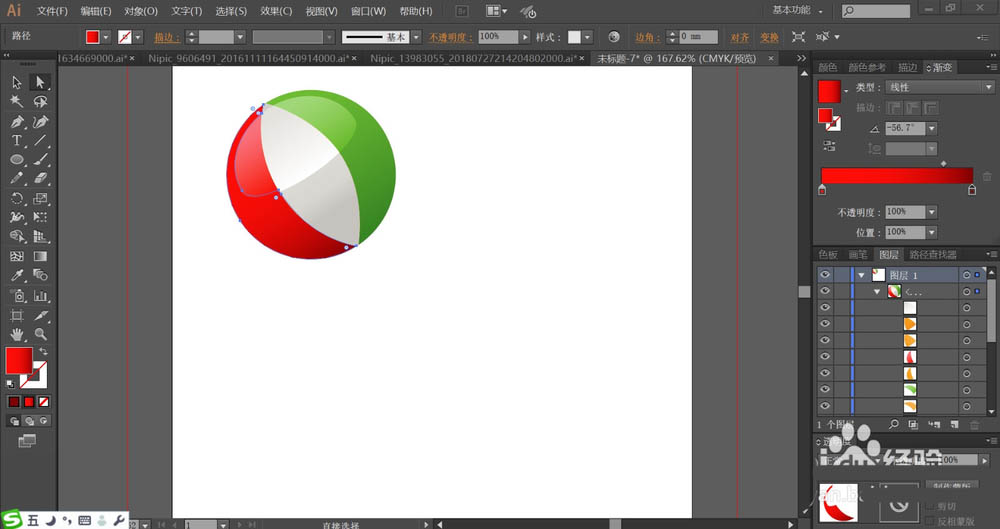Image resolution: width=1000 pixels, height=529 pixels.
Task: Select the Artboard tool
Action: pos(17,315)
